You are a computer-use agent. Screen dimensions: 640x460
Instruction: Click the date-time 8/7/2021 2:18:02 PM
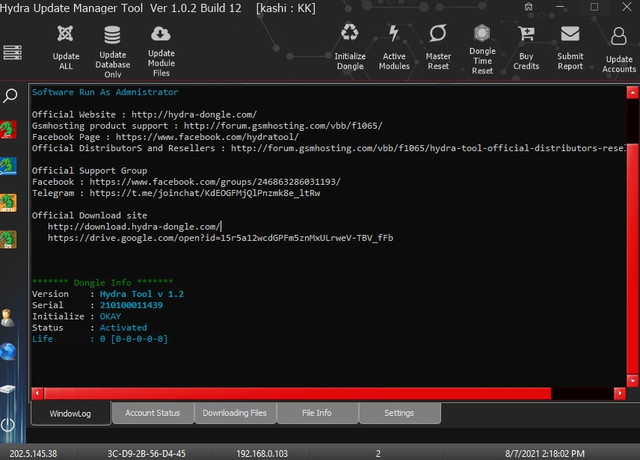point(544,453)
